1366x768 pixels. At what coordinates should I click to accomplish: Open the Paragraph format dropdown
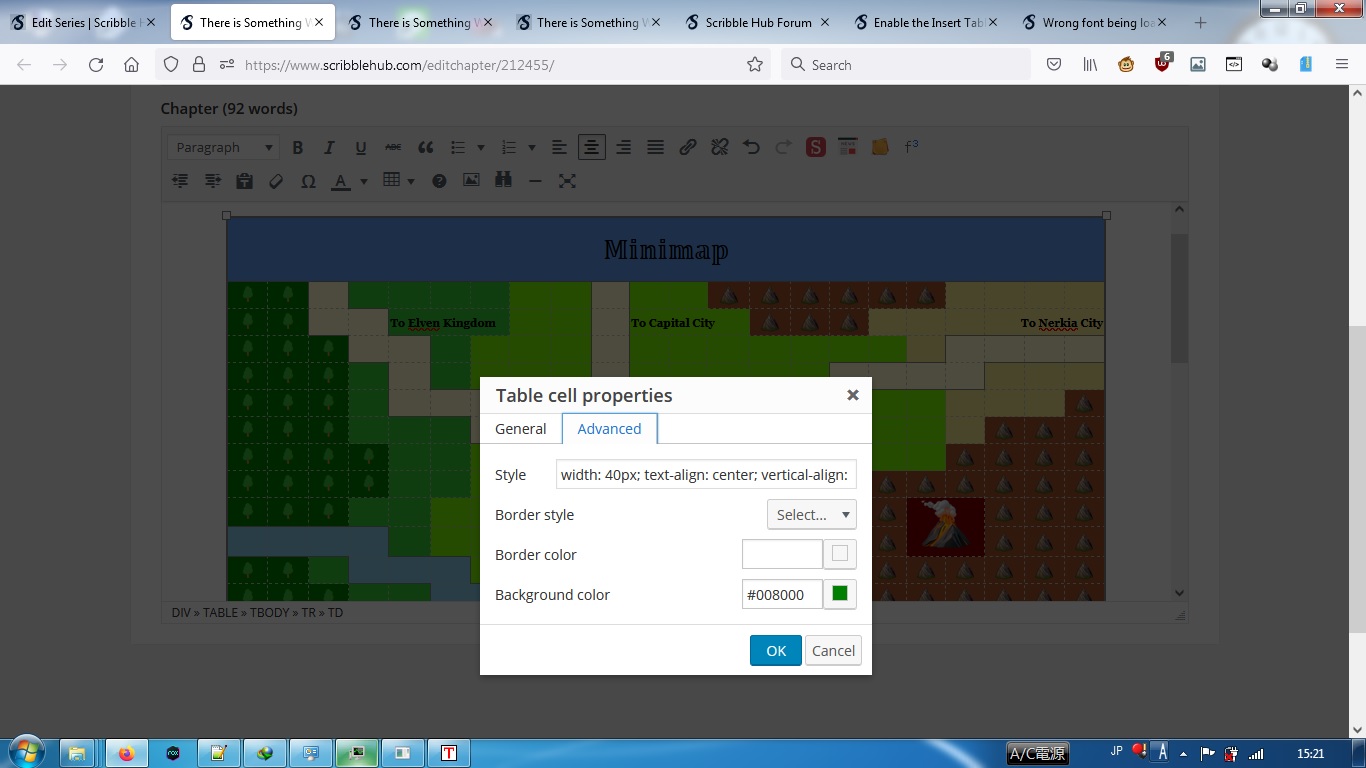(x=222, y=148)
